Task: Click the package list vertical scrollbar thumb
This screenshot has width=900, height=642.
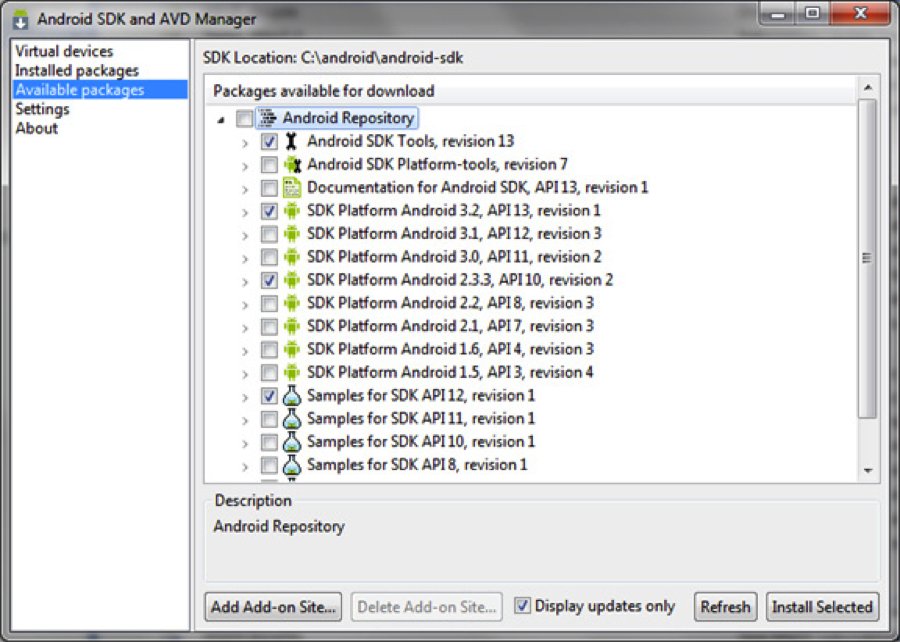Action: 867,258
